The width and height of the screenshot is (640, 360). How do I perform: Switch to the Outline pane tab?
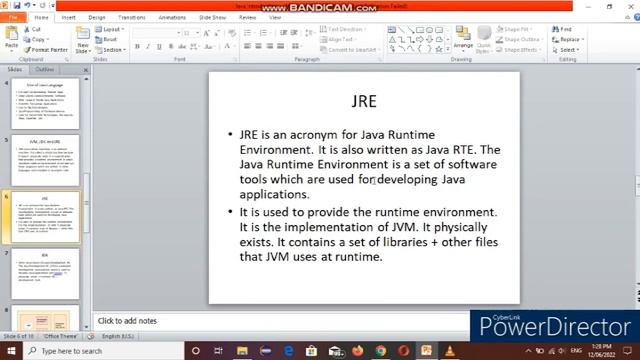pos(44,69)
